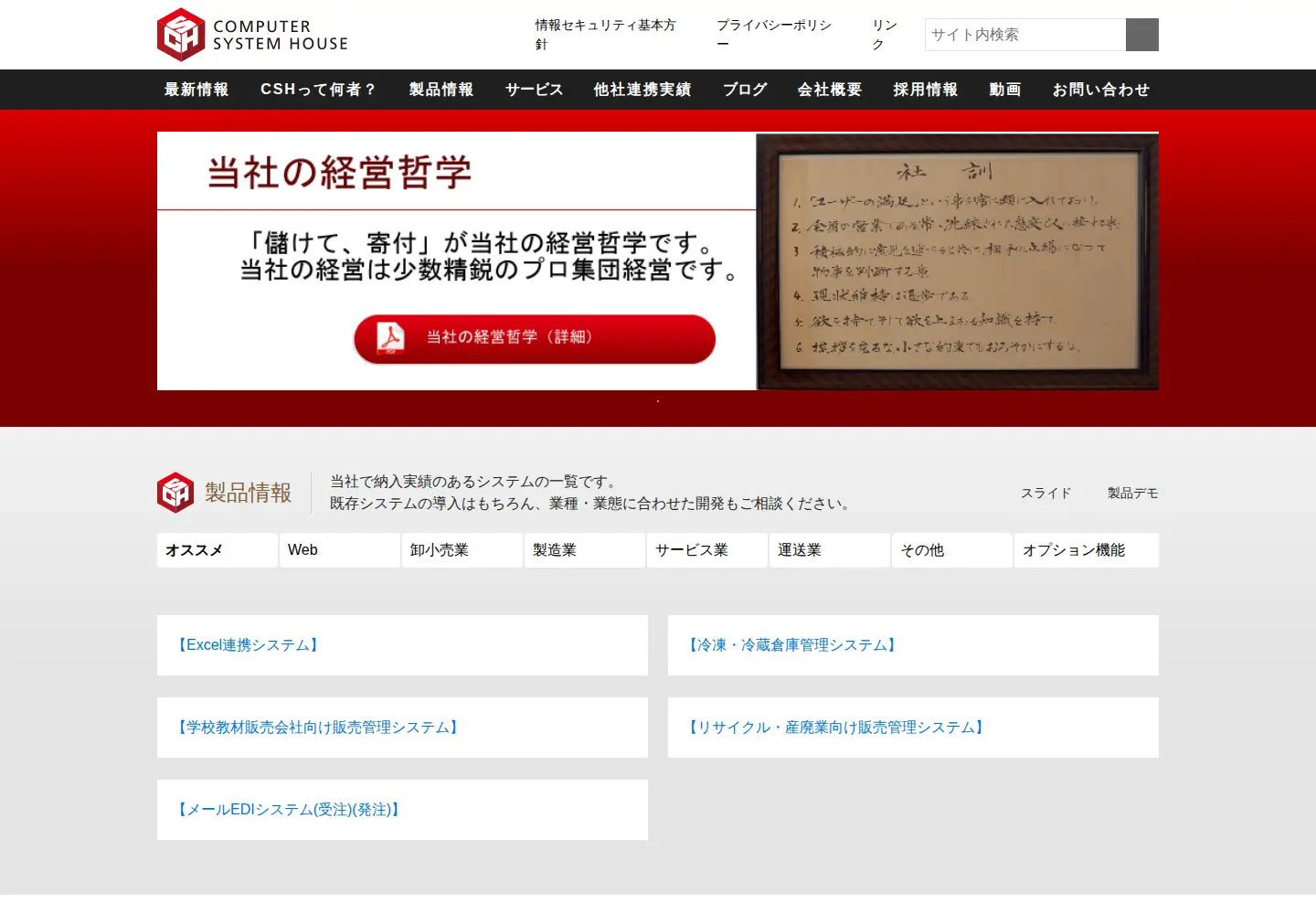Select the サービス業 tab

(x=707, y=550)
